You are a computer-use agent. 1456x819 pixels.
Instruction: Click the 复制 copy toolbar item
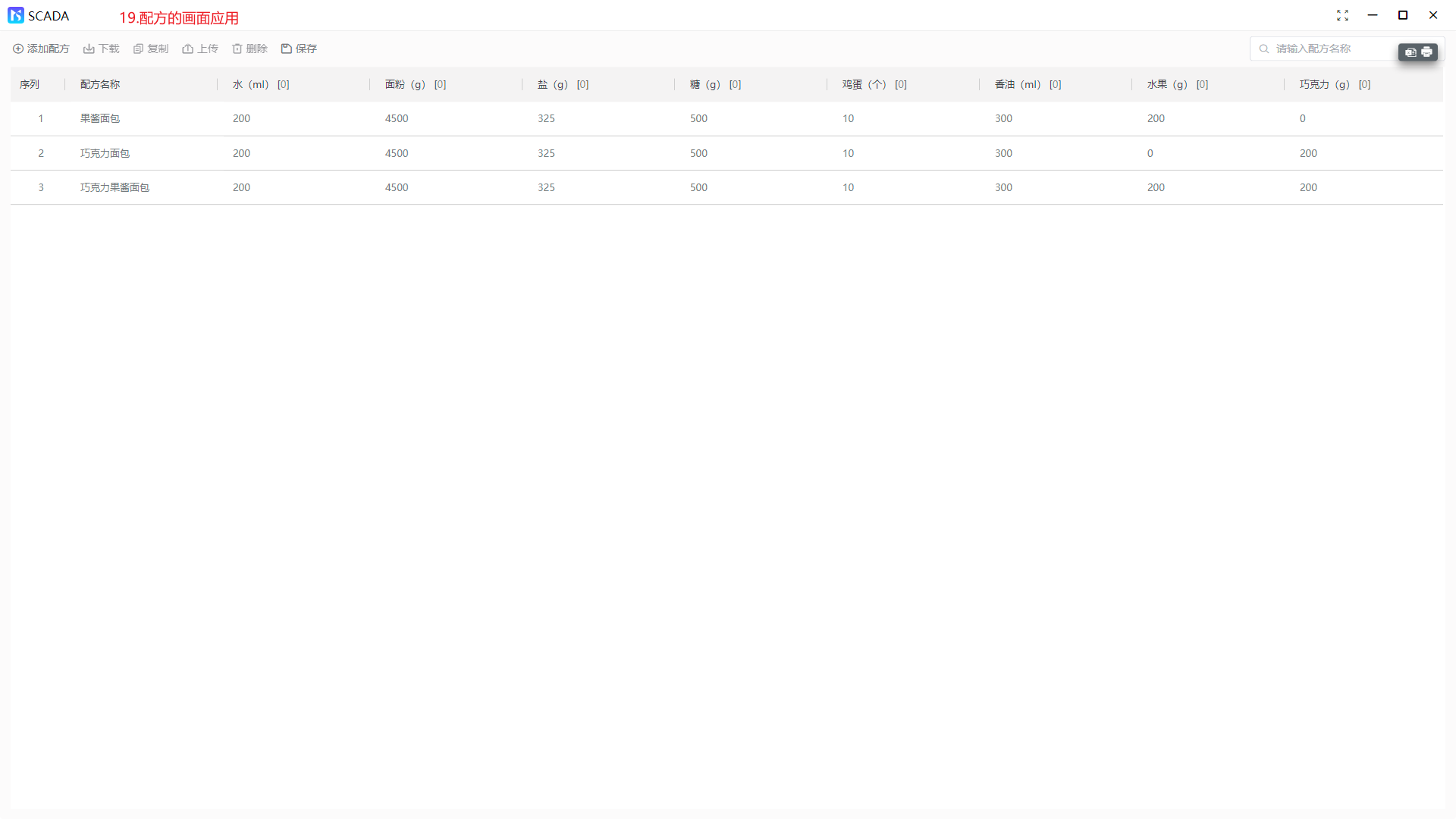click(x=150, y=49)
